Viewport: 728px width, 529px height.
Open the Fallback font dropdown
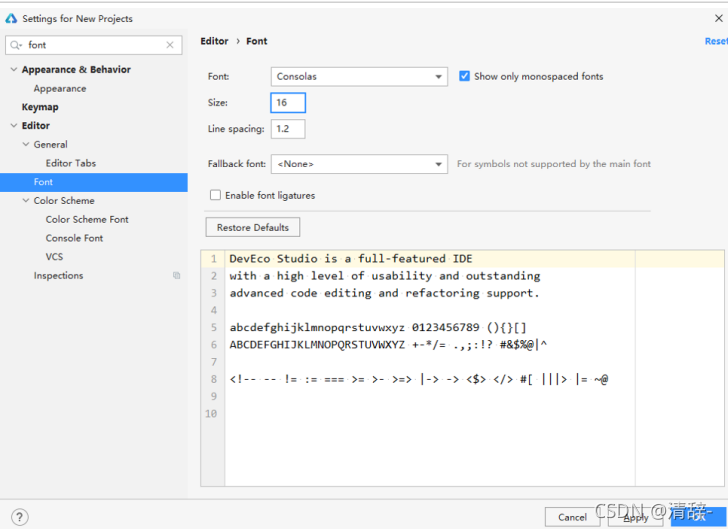pyautogui.click(x=359, y=164)
